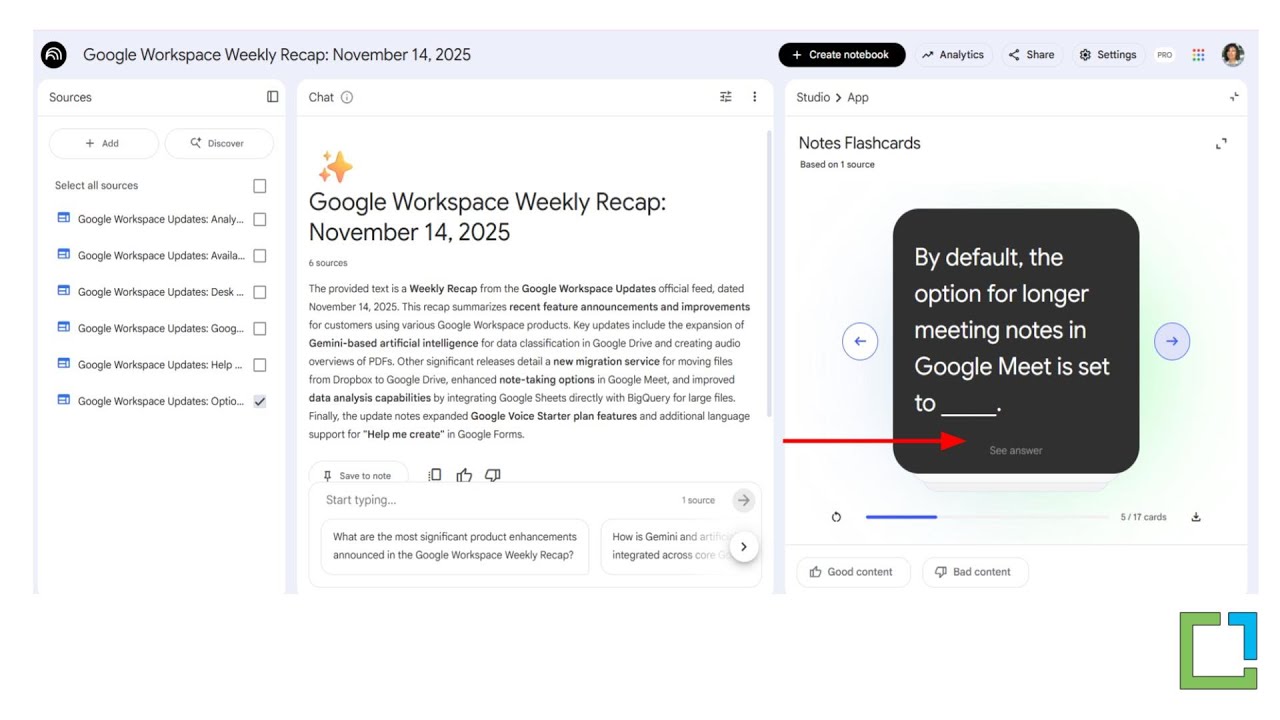Rate flashcards as Bad content
This screenshot has width=1280, height=720.
(x=975, y=572)
